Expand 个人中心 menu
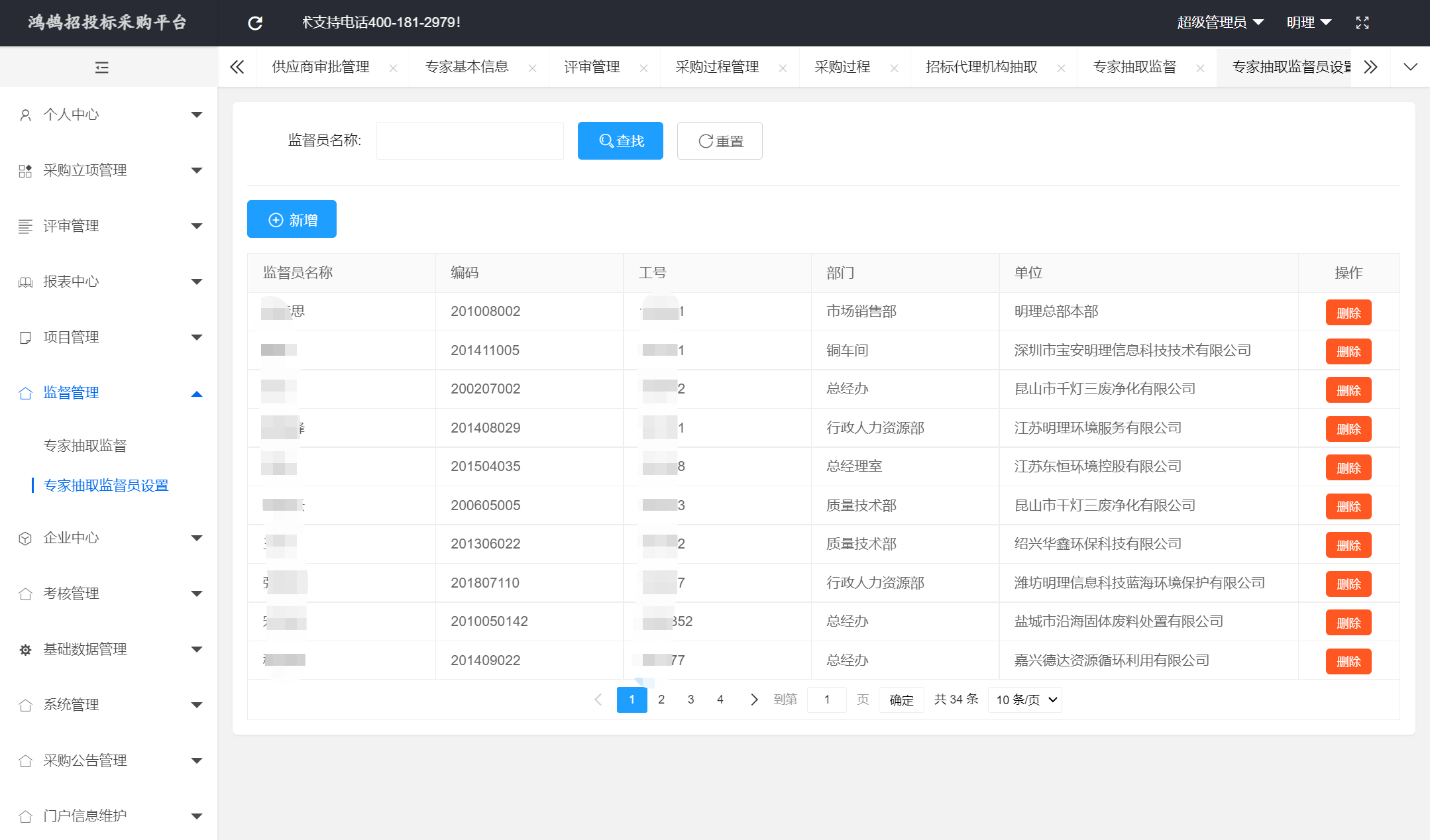 (x=109, y=115)
